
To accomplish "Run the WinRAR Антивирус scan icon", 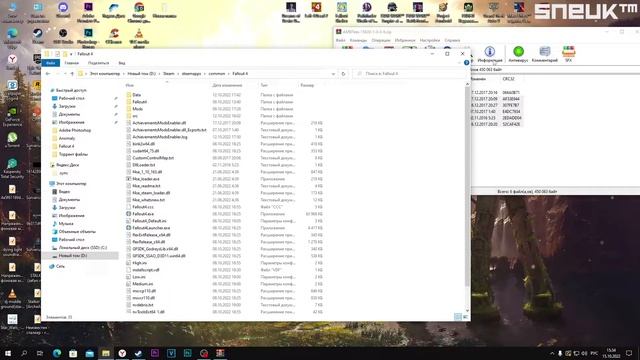I will point(518,54).
